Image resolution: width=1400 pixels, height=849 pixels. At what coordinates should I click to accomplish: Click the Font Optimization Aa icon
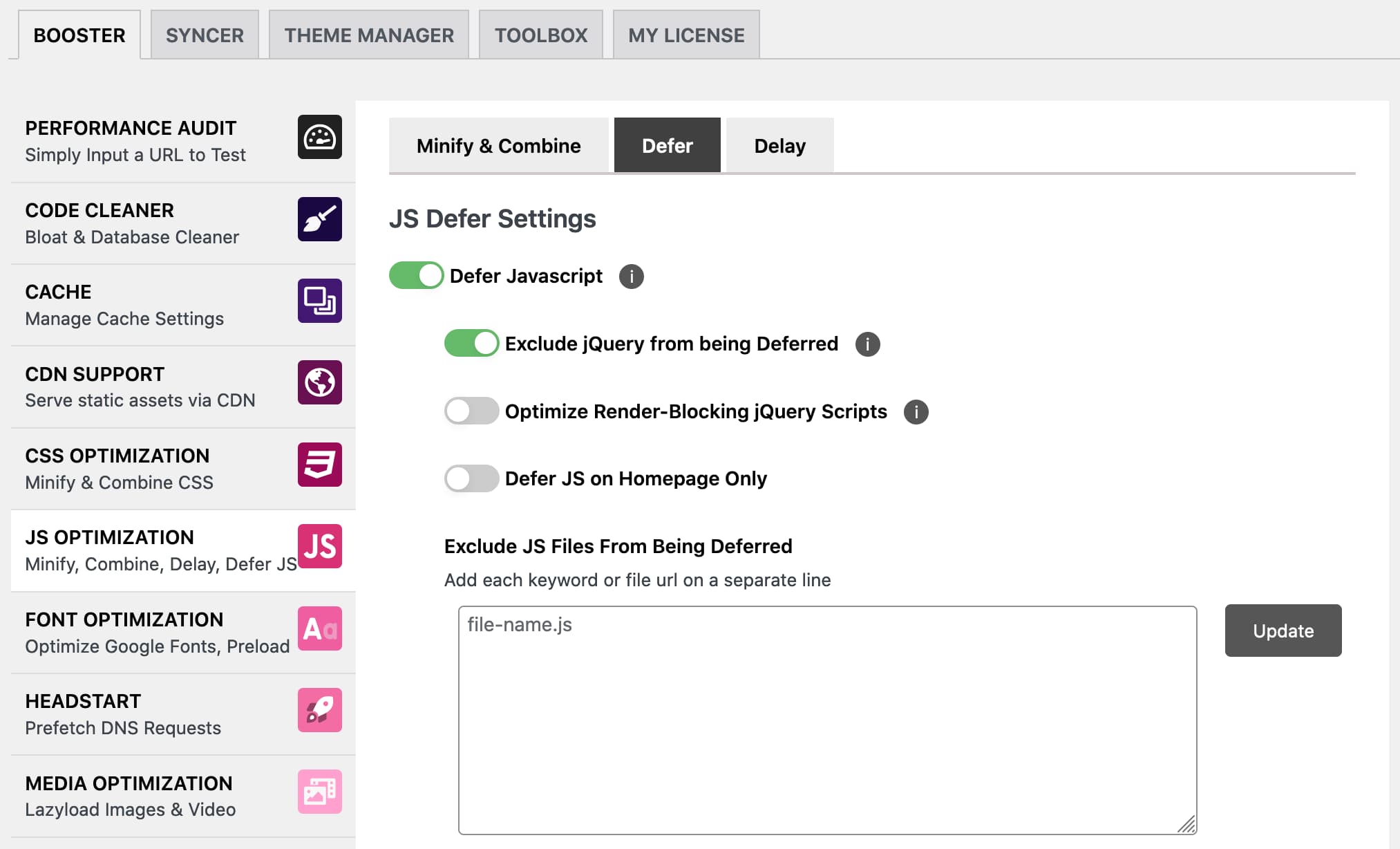(x=320, y=628)
